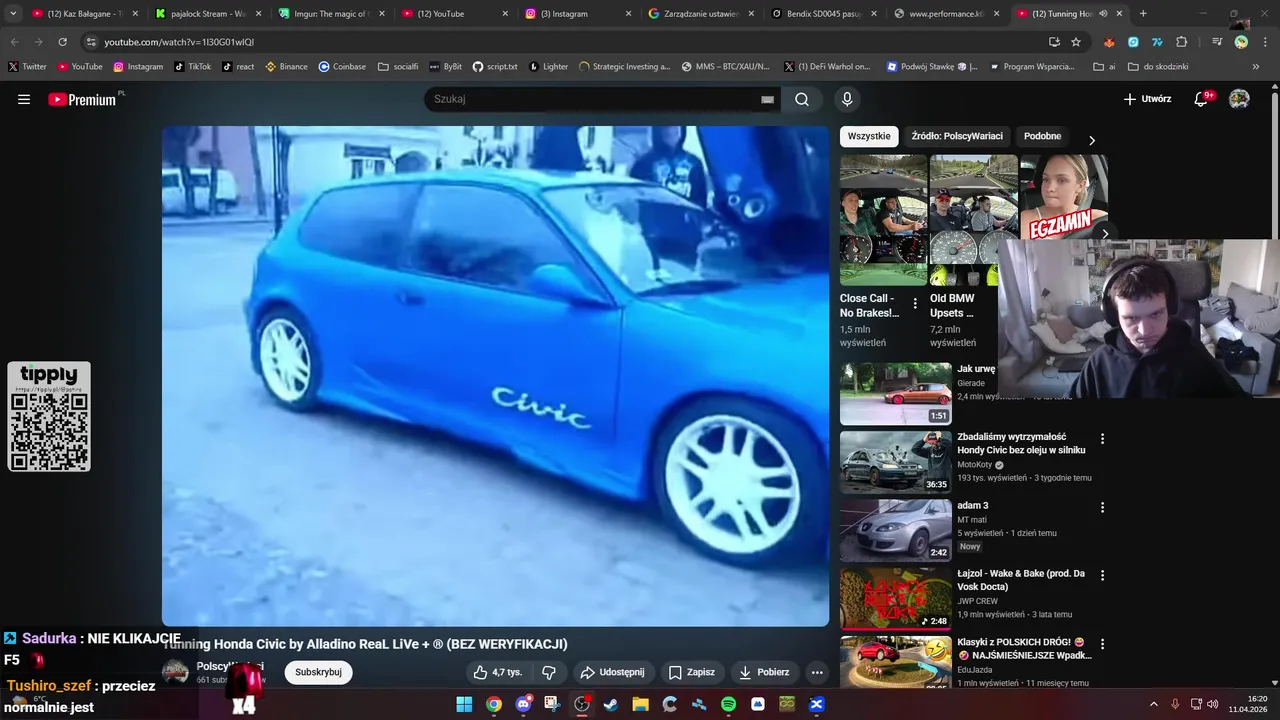Screen dimensions: 1280x720
Task: Switch to the pajalock Stream tab
Action: click(x=208, y=14)
